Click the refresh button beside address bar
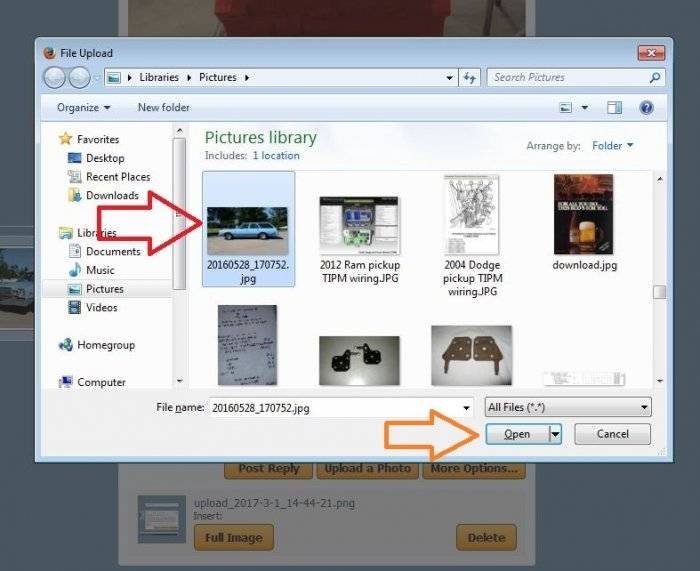 470,78
